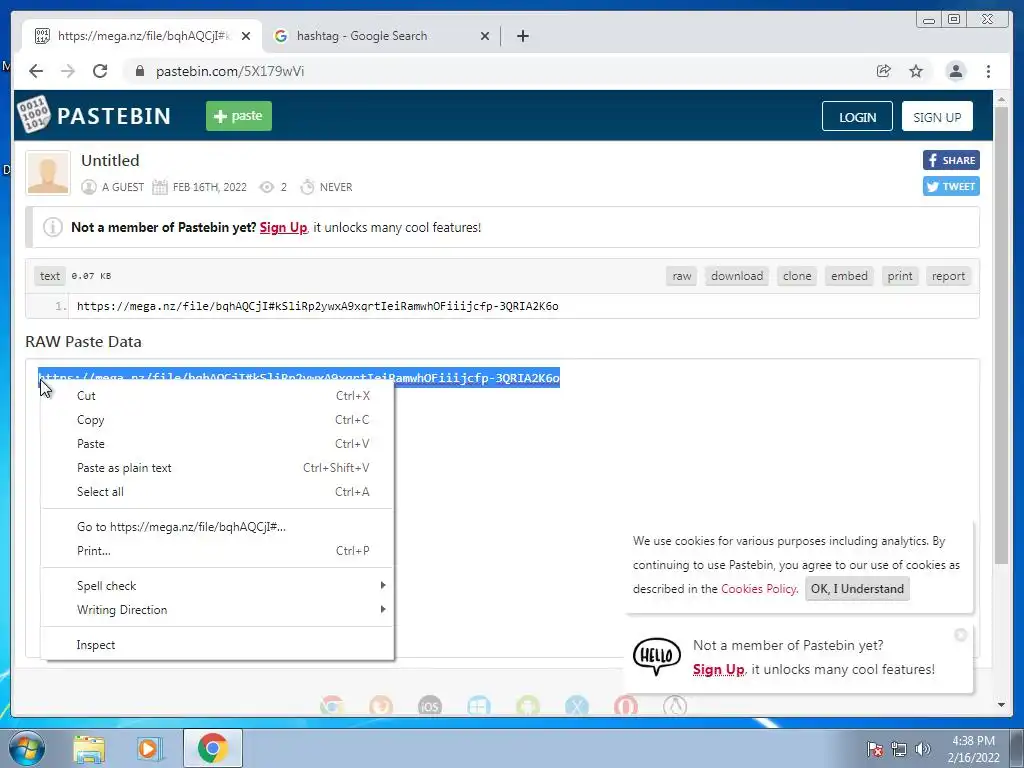This screenshot has height=768, width=1024.
Task: Click the report button
Action: click(948, 276)
